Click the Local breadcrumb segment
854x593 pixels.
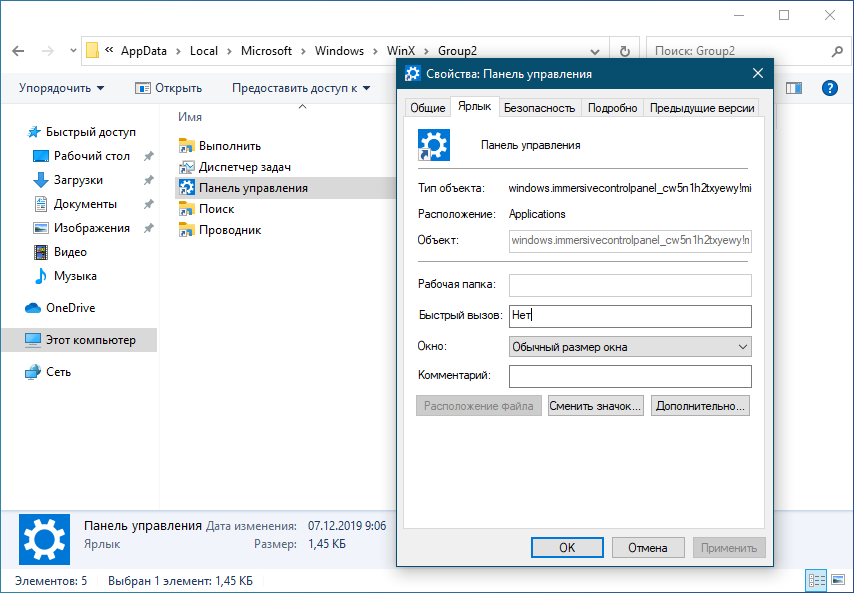coord(204,51)
